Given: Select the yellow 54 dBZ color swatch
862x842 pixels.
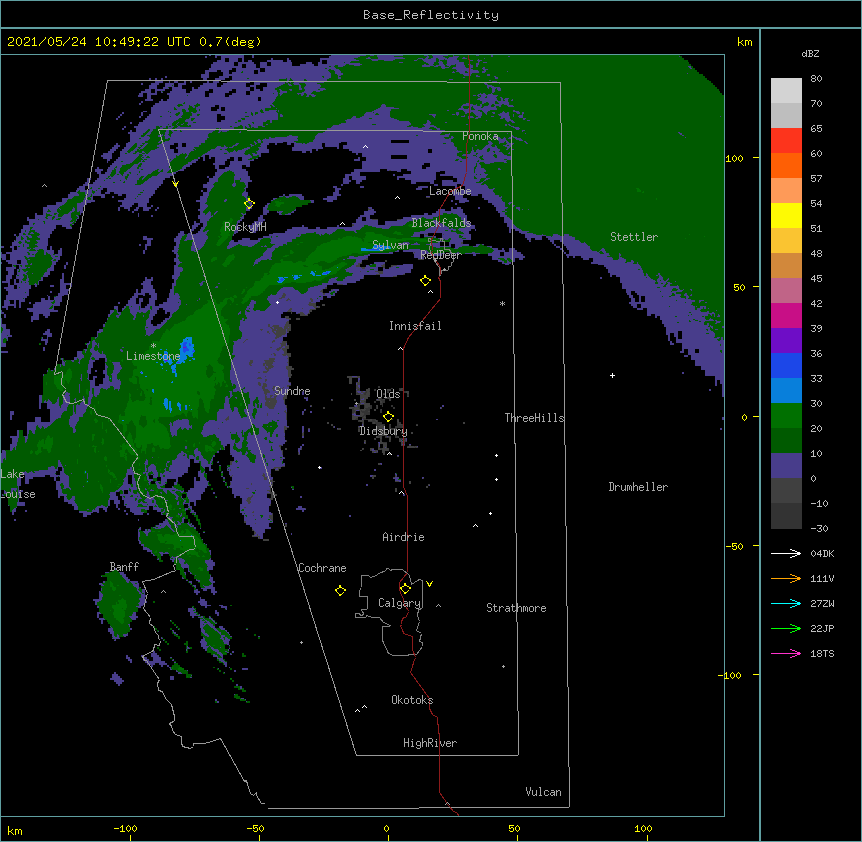Looking at the screenshot, I should (786, 215).
